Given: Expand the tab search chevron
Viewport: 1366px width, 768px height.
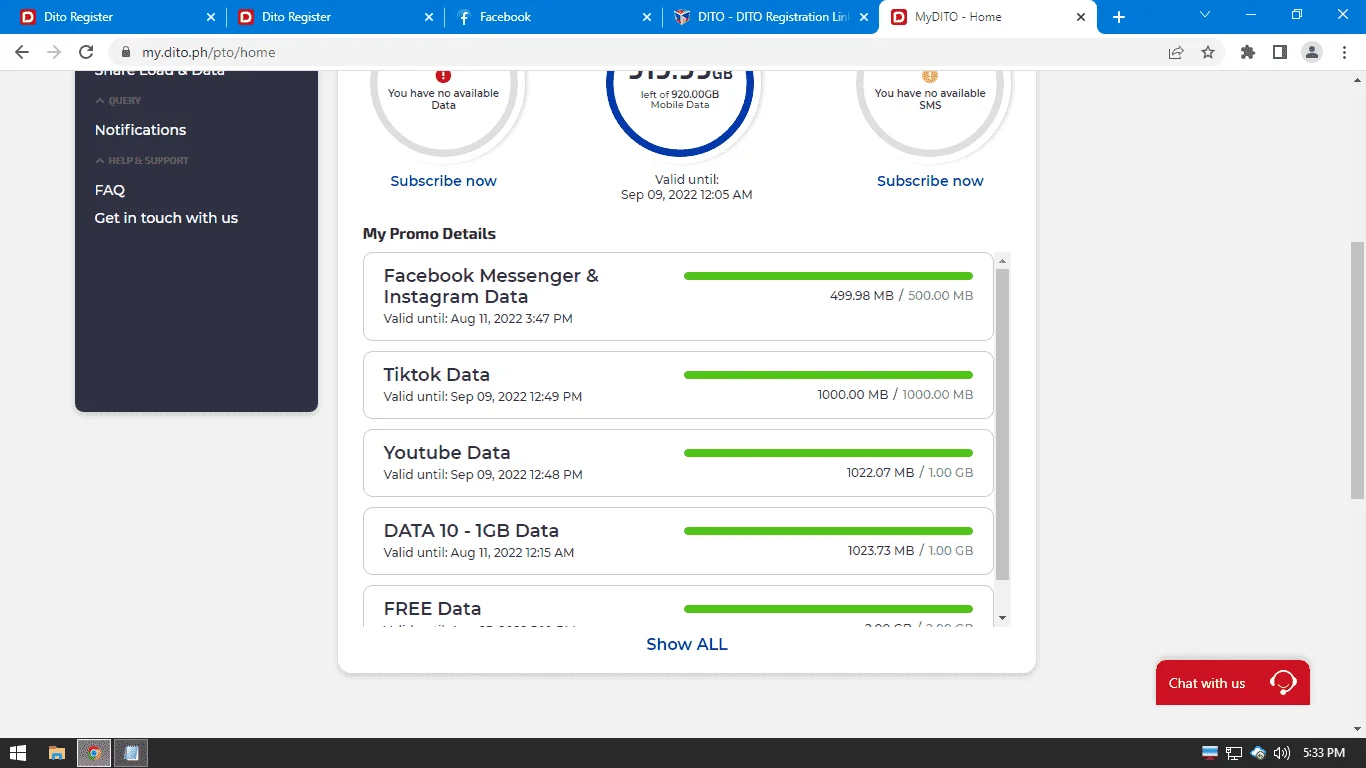Looking at the screenshot, I should (1205, 15).
